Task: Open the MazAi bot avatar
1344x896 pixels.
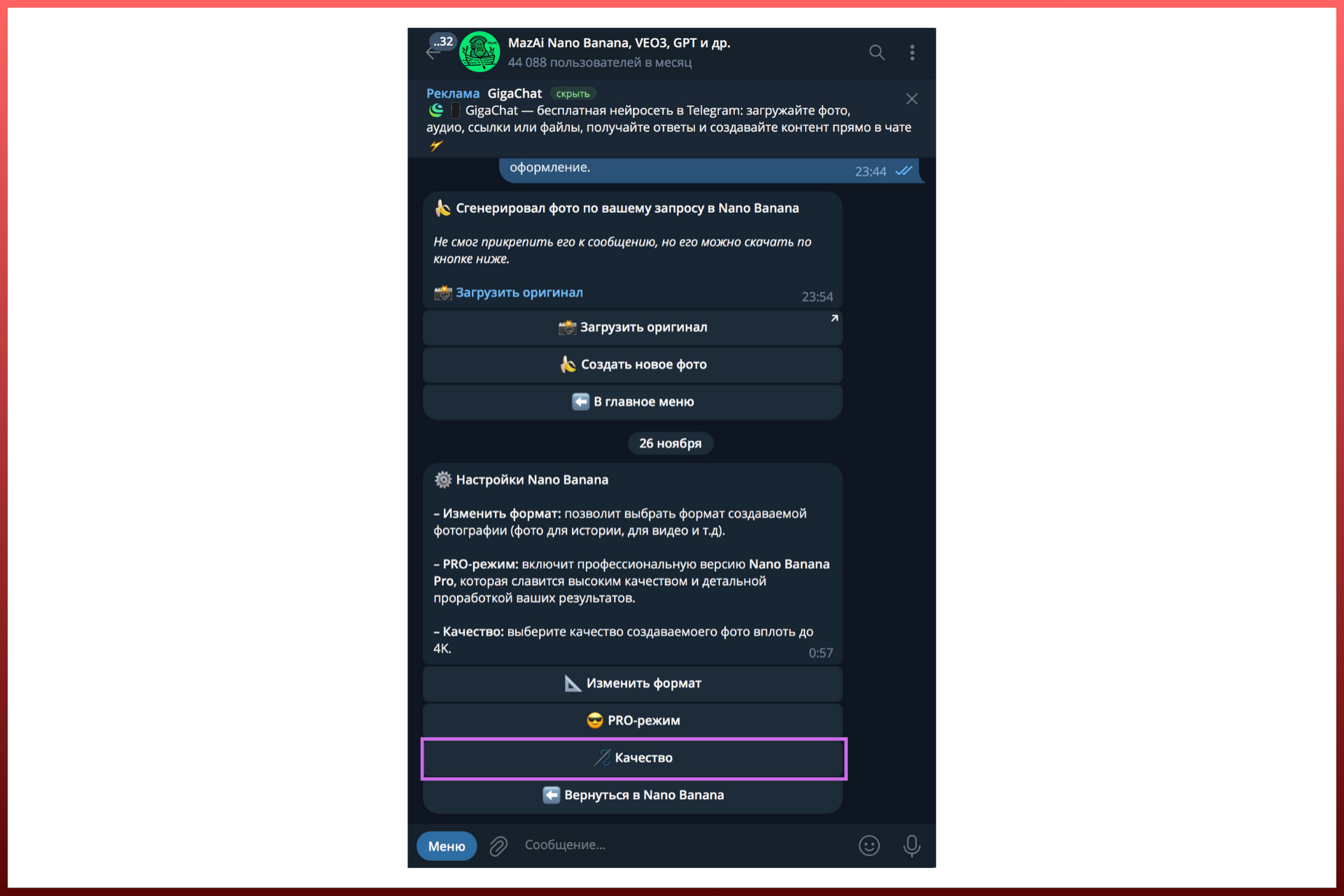Action: tap(479, 52)
